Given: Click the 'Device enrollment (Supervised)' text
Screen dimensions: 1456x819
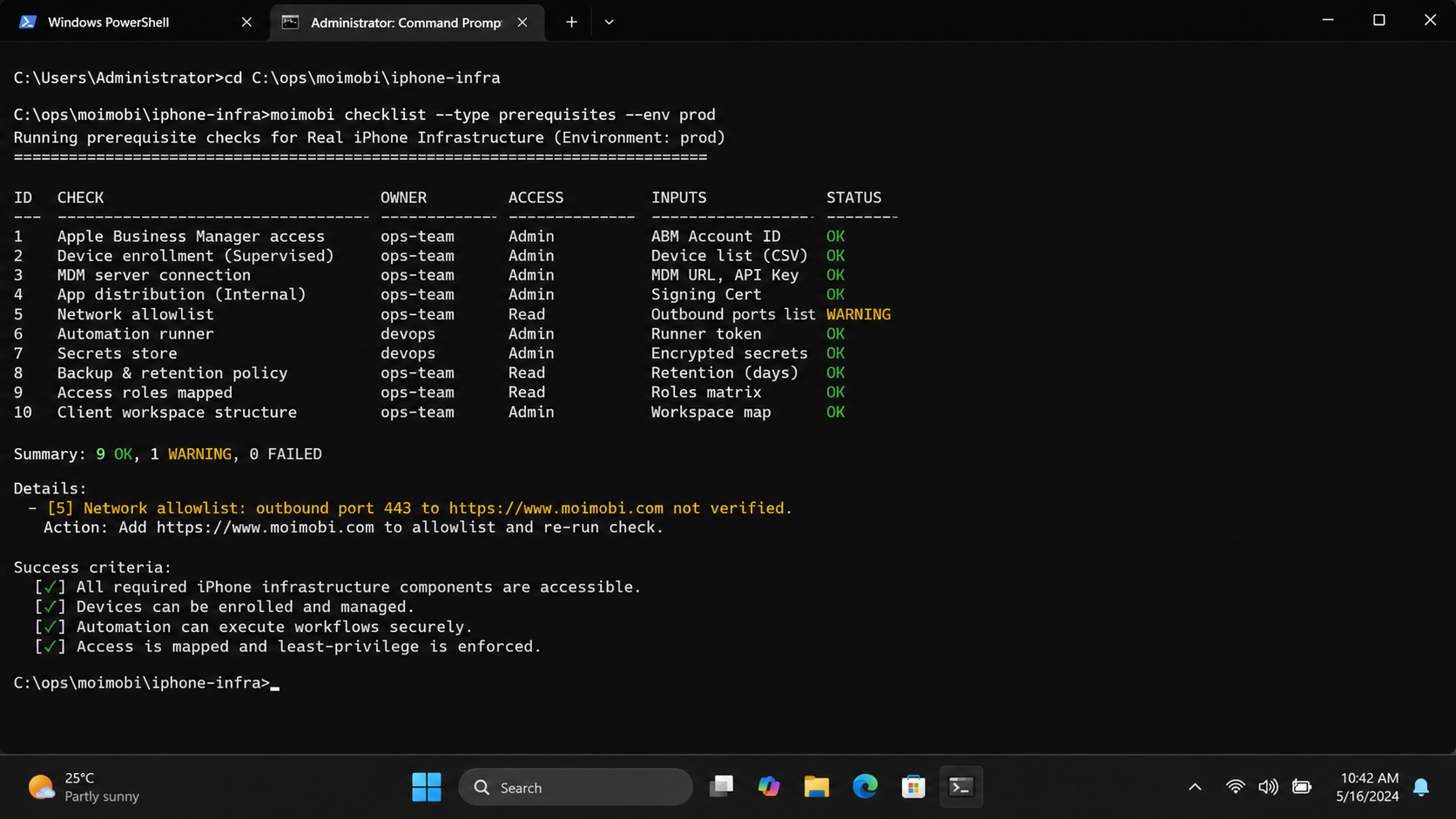Looking at the screenshot, I should tap(196, 256).
